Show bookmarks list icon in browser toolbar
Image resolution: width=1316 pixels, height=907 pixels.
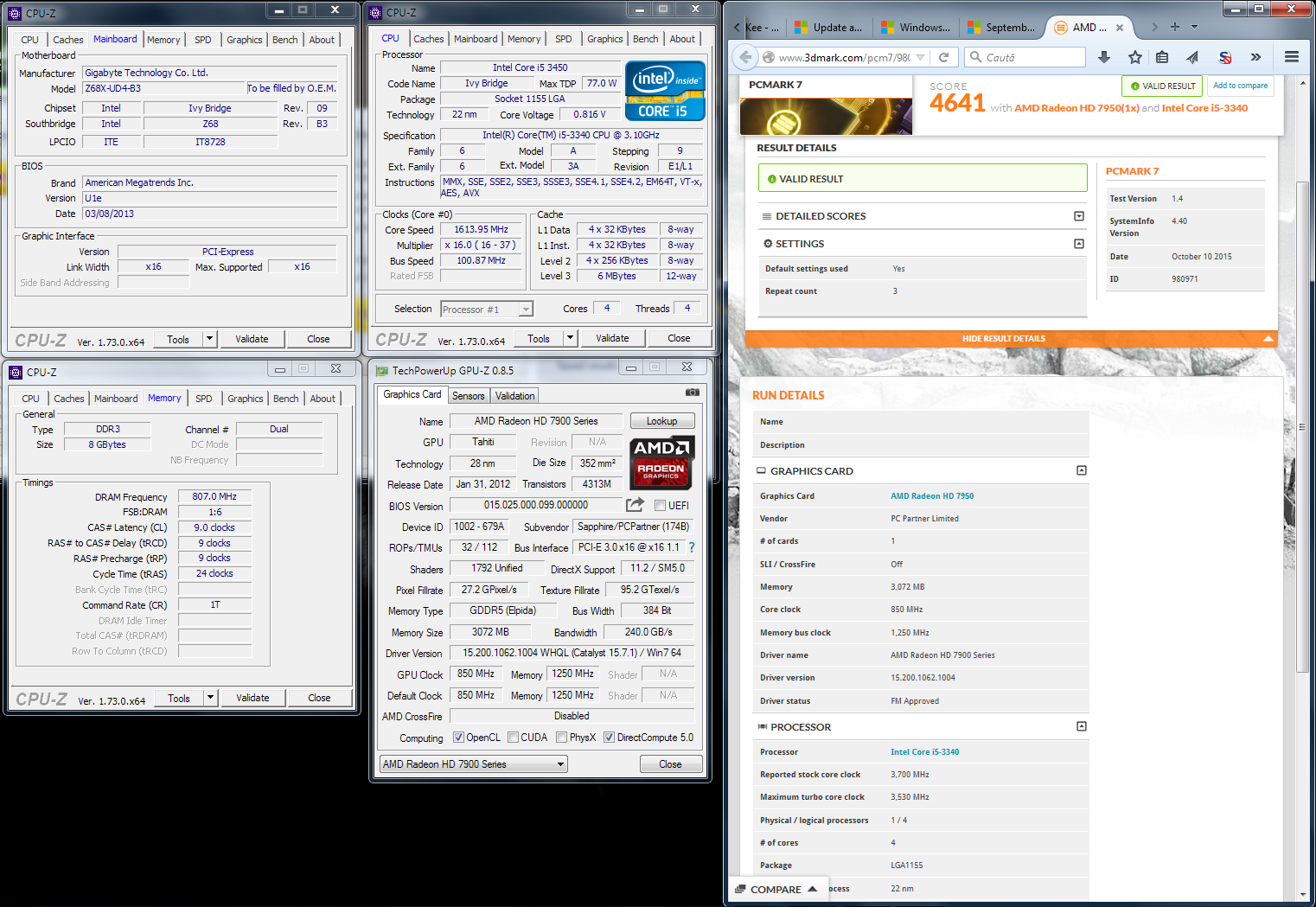(1162, 57)
